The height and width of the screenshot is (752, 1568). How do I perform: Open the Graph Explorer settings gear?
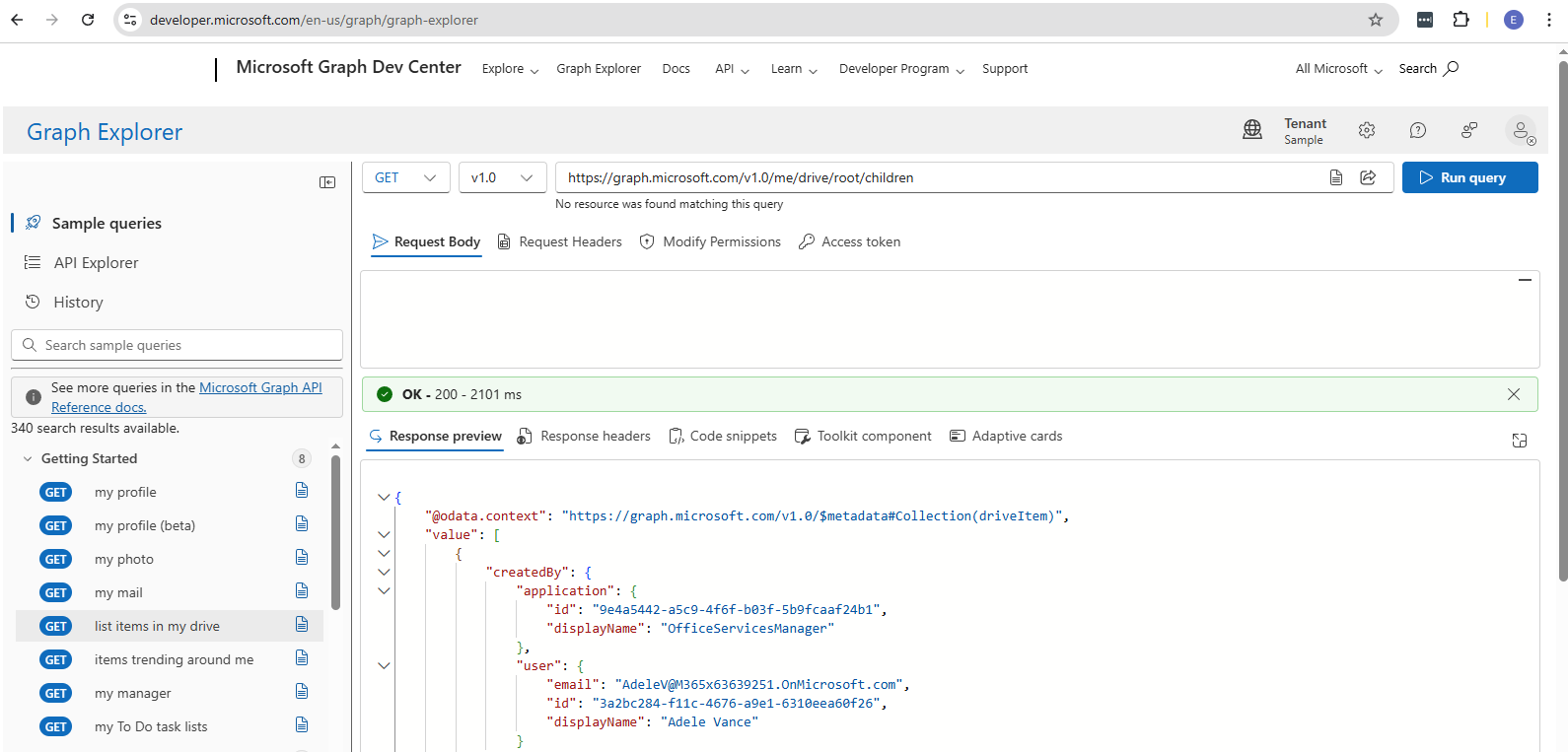pos(1366,130)
